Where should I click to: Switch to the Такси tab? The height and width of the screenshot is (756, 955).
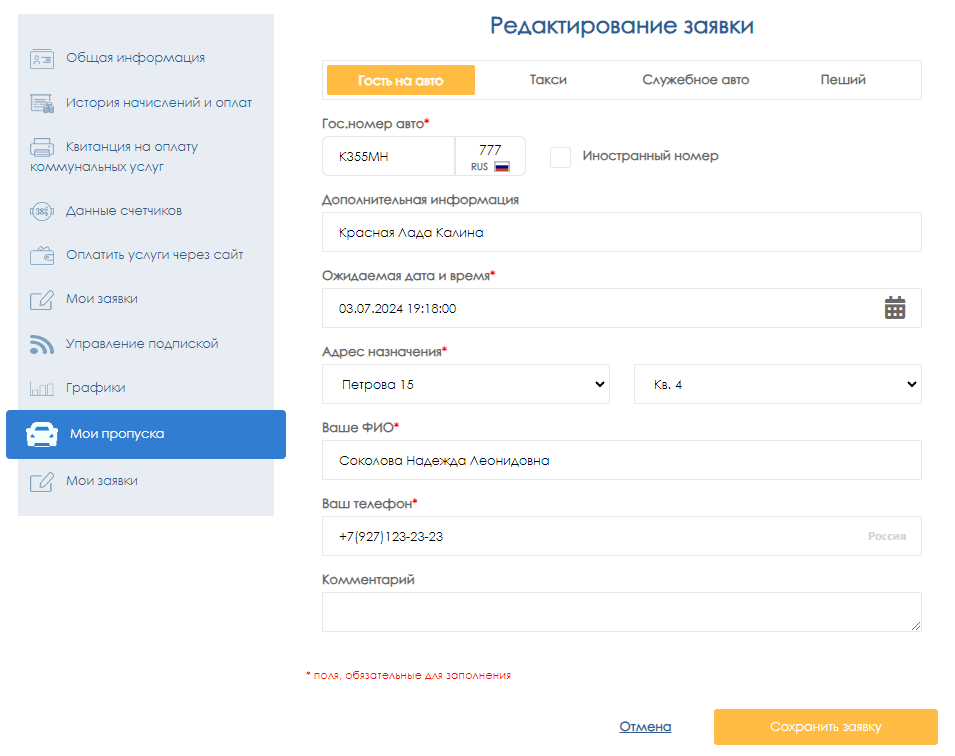pos(548,80)
